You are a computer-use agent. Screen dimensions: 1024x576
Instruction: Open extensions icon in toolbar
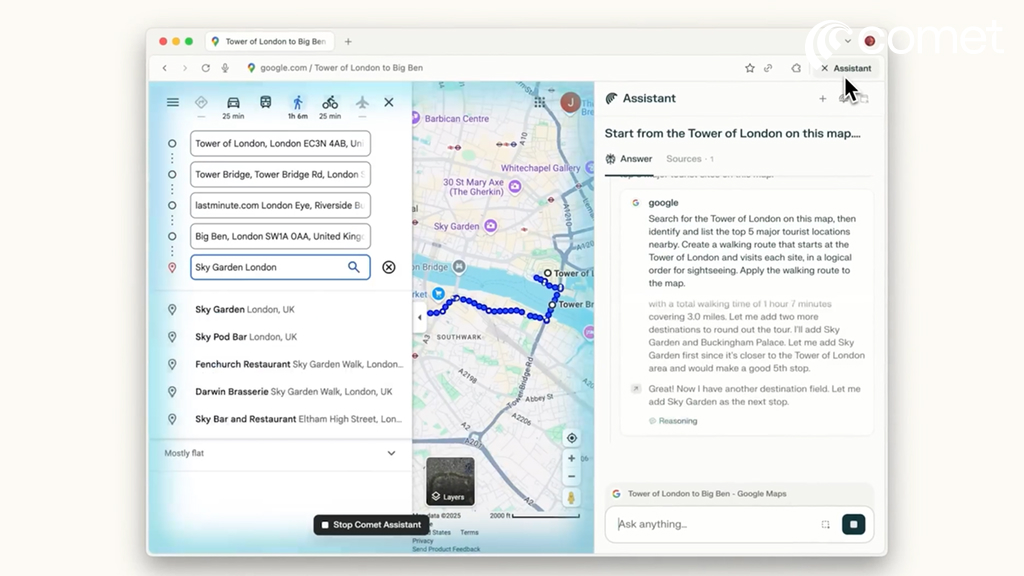tap(795, 68)
